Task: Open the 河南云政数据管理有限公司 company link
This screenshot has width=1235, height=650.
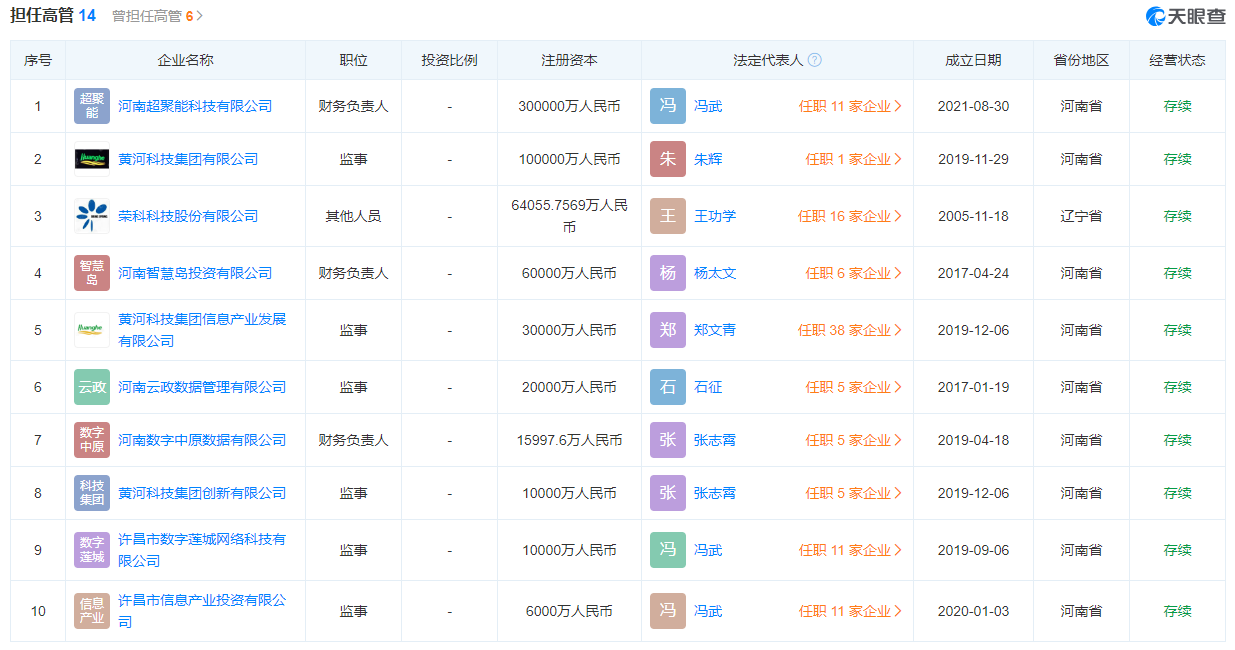Action: (x=202, y=387)
